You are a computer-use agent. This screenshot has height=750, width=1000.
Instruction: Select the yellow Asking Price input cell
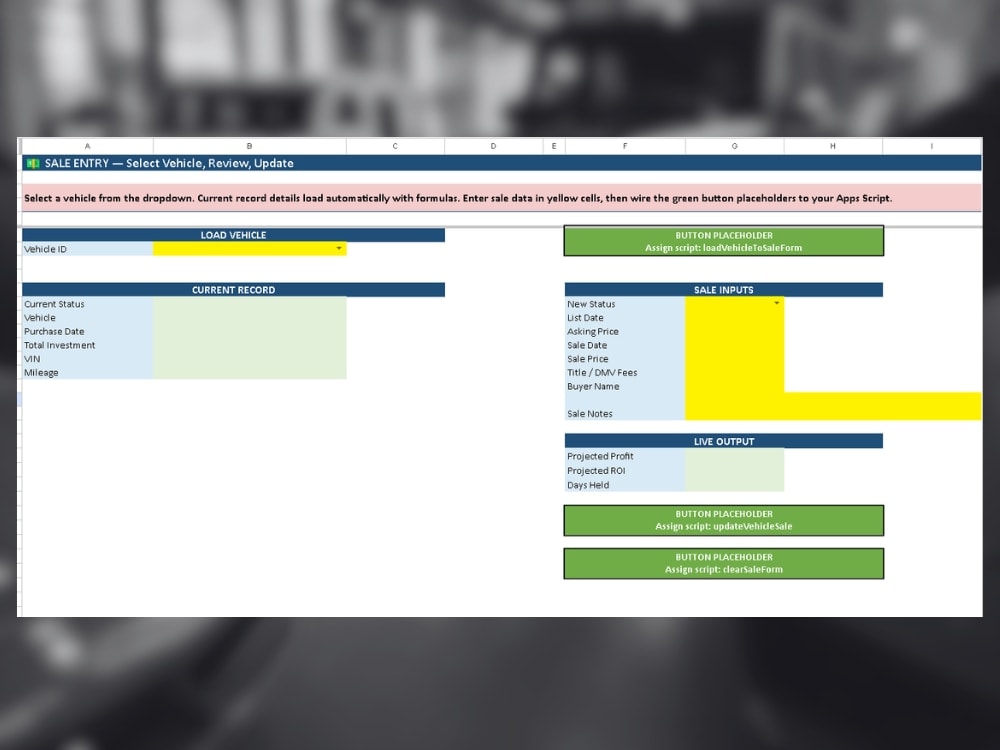click(735, 332)
